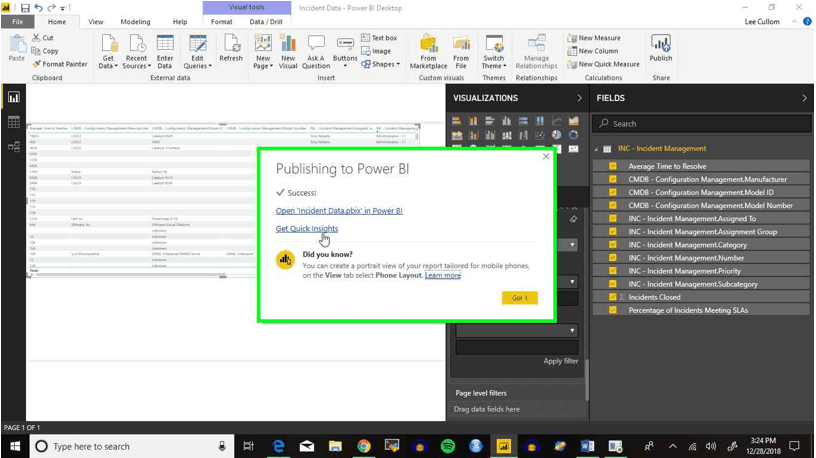Uncheck Percentage of Incidents Meeting SLAs
Image resolution: width=816 pixels, height=458 pixels.
613,310
